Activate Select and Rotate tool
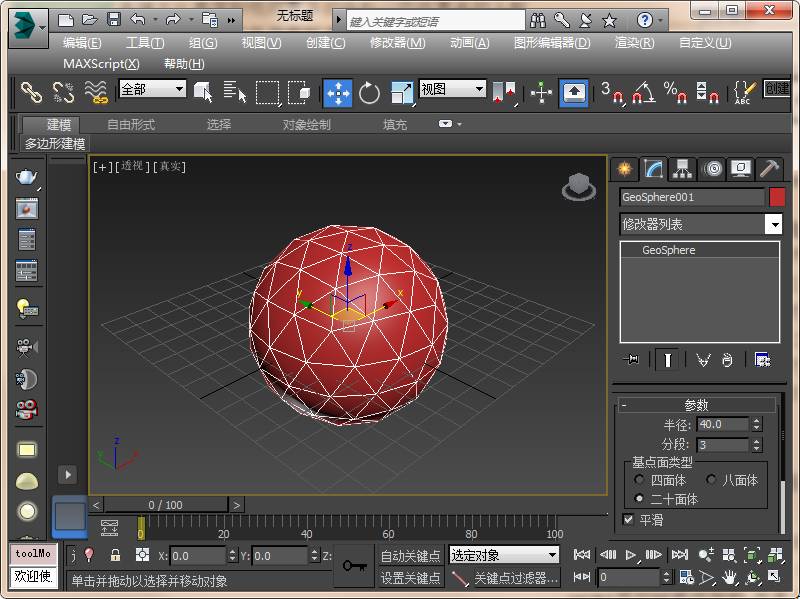The width and height of the screenshot is (800, 599). [x=369, y=93]
